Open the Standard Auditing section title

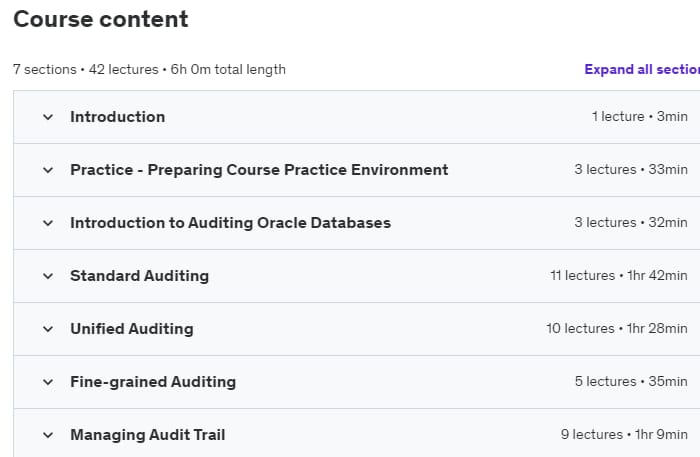point(139,276)
